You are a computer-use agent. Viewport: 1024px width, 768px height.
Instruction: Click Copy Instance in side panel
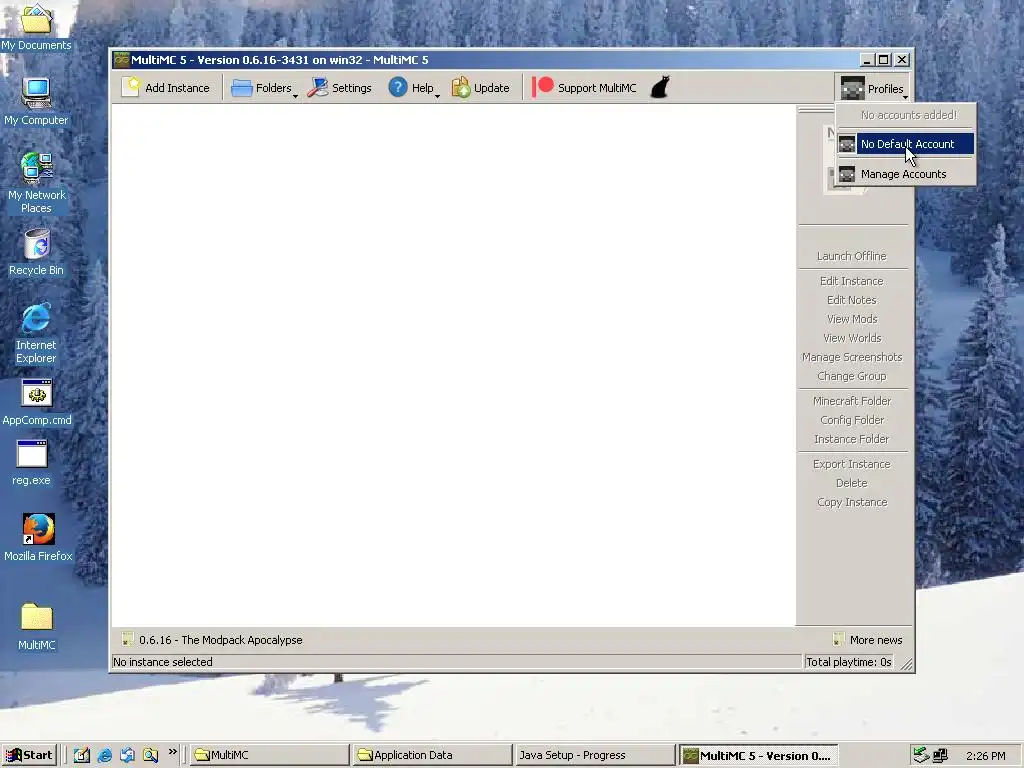click(x=852, y=502)
